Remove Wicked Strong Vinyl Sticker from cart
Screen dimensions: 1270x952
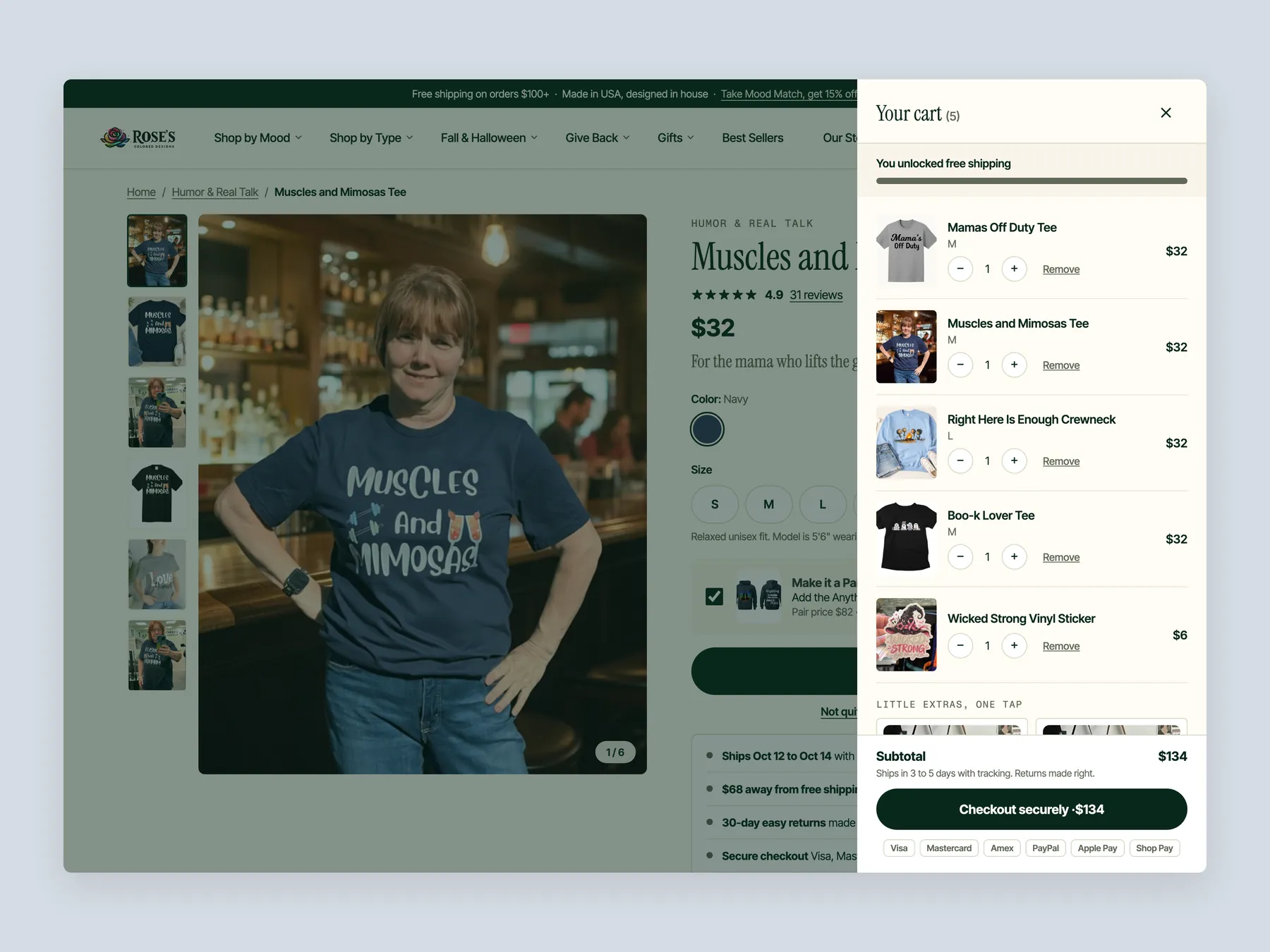tap(1061, 646)
